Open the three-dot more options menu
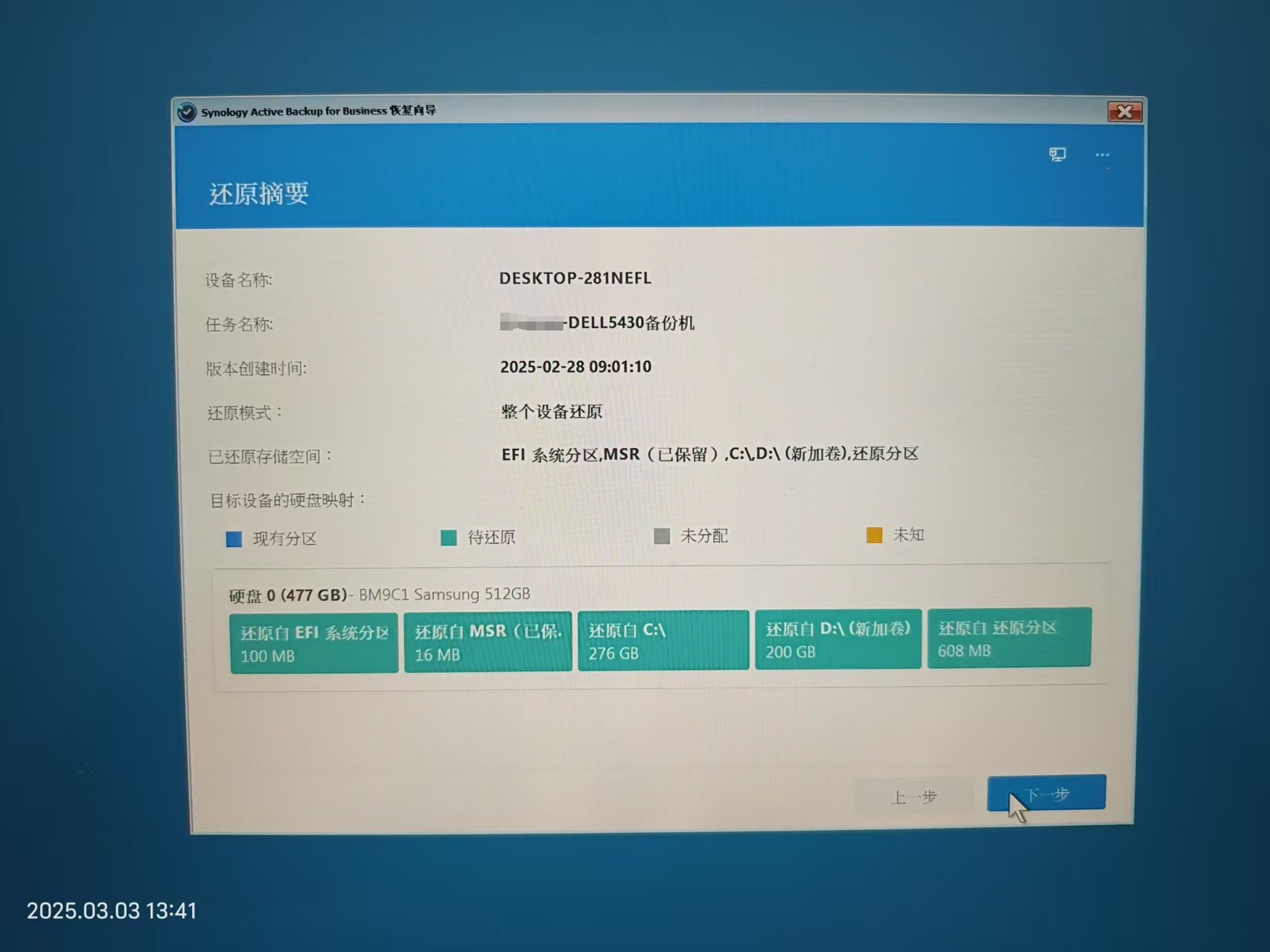The width and height of the screenshot is (1270, 952). tap(1102, 156)
